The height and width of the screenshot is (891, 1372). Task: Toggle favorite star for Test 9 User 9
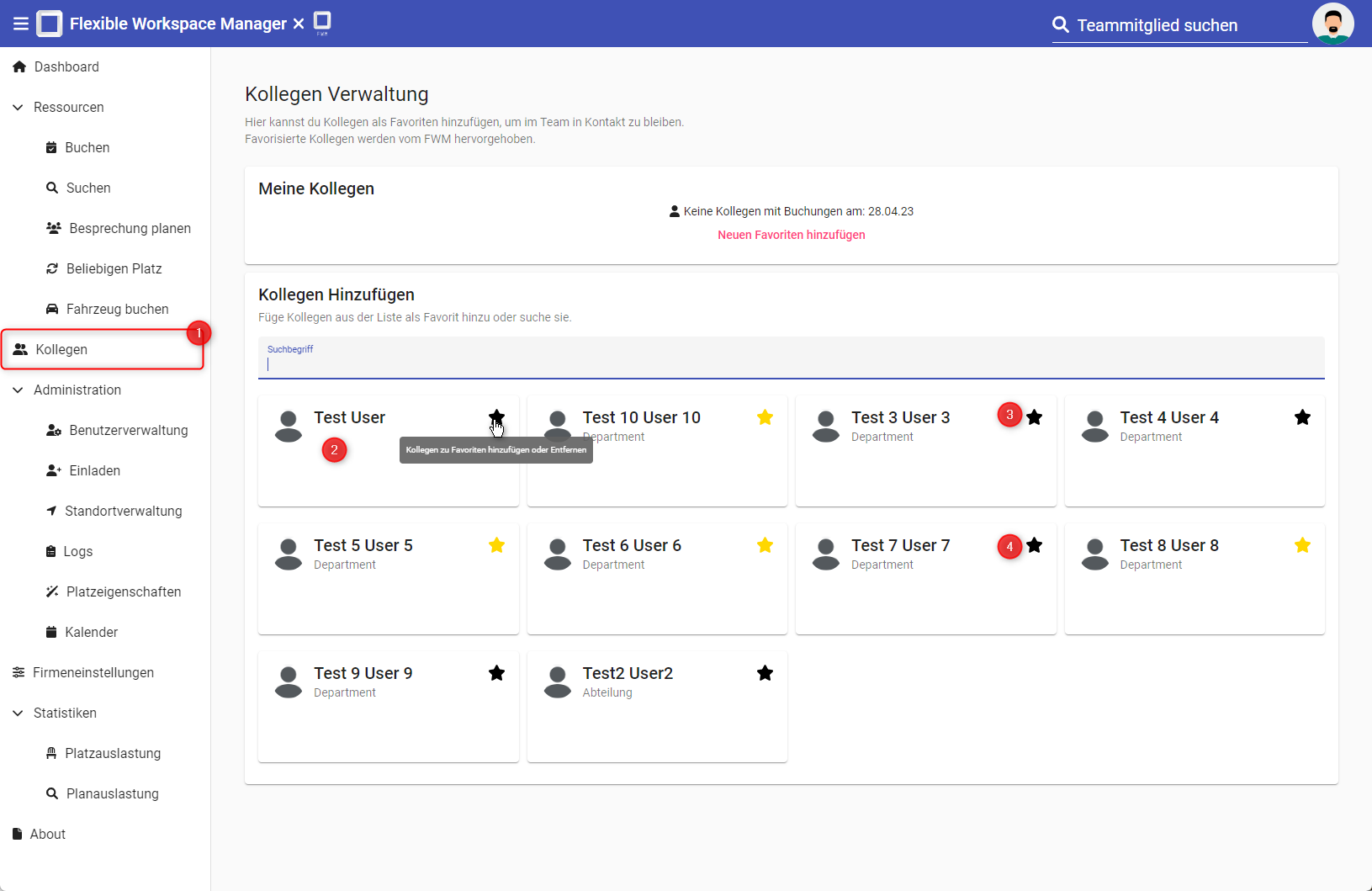[x=496, y=673]
